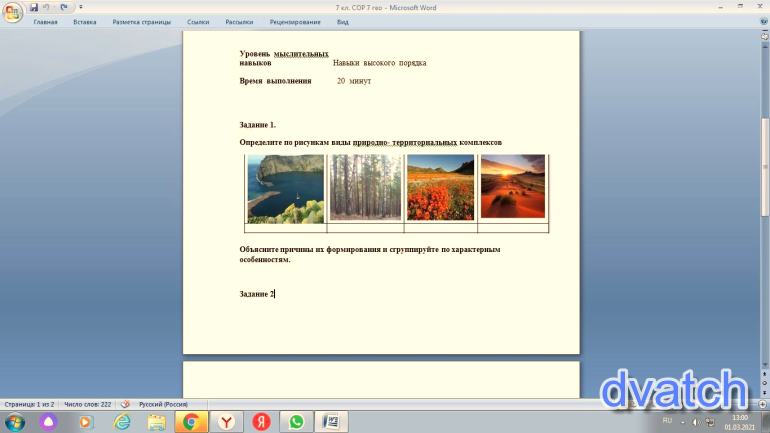Image resolution: width=770 pixels, height=433 pixels.
Task: Show hidden system tray icons
Action: pyautogui.click(x=683, y=422)
